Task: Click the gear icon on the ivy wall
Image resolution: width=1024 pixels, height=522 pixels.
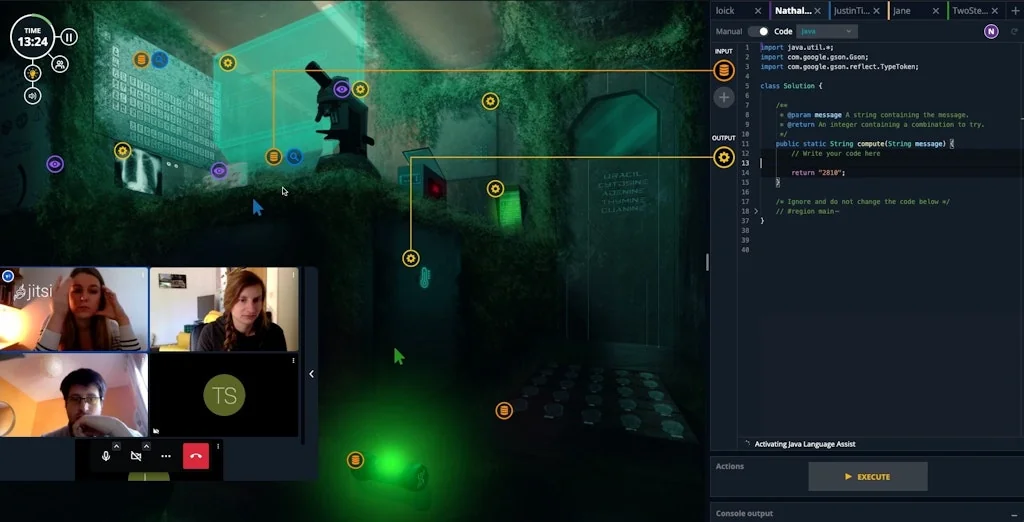Action: point(490,101)
